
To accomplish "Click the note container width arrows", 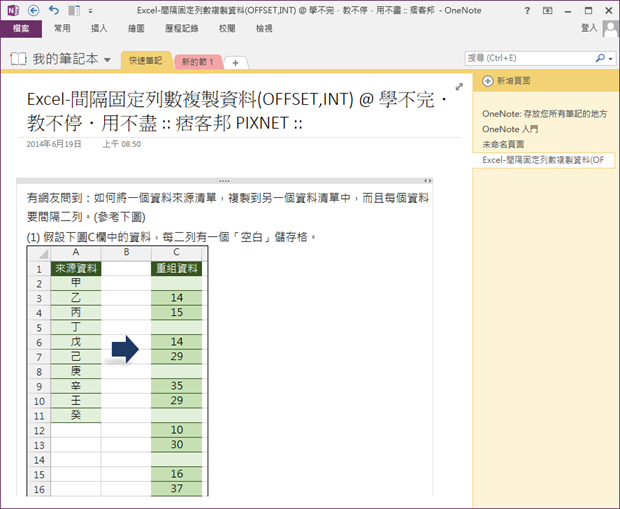I will [427, 181].
